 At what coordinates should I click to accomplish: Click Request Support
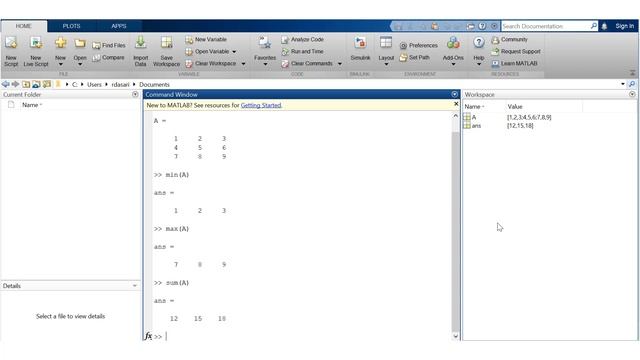click(x=516, y=51)
